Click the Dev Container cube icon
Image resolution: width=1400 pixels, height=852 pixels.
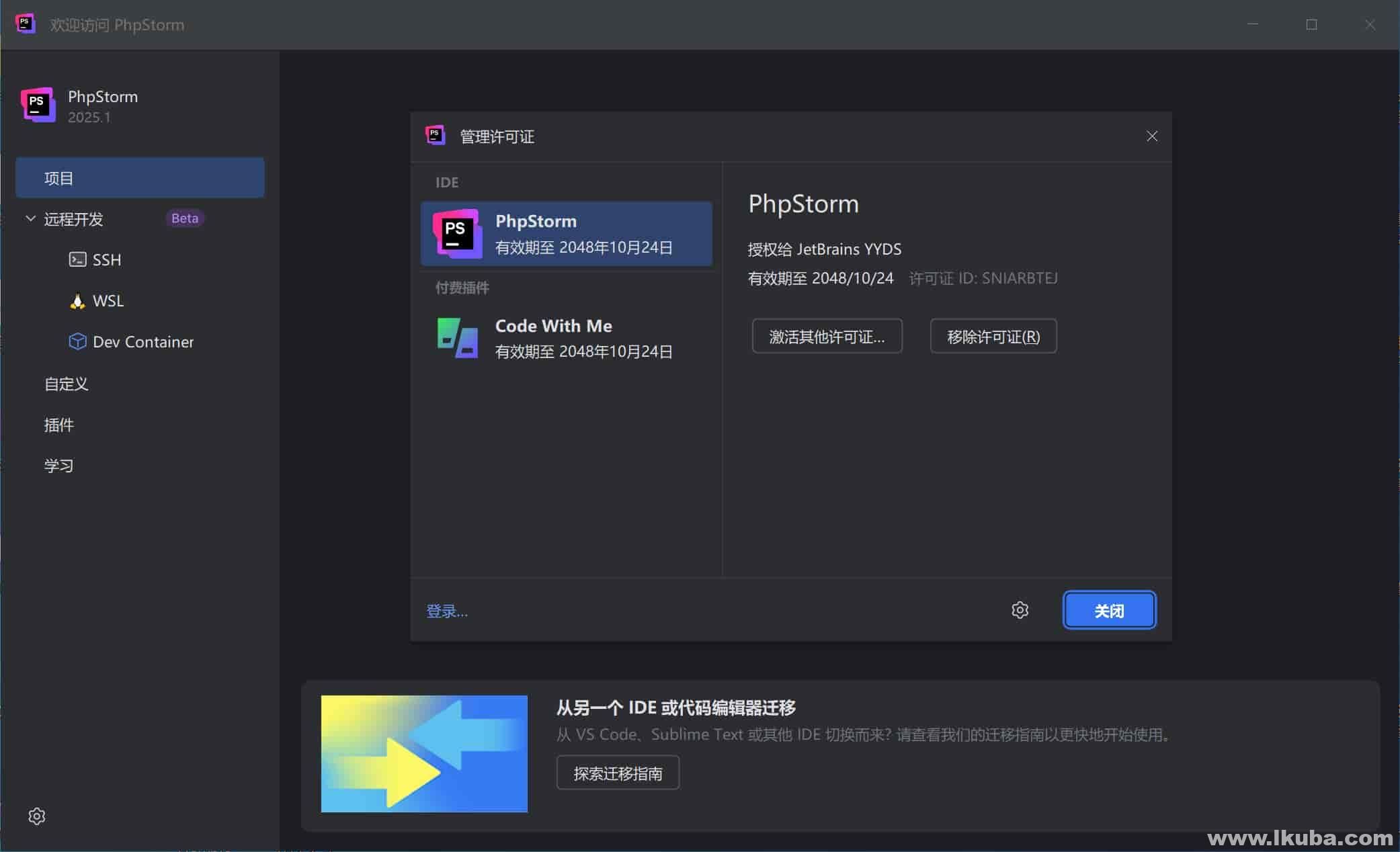(77, 341)
